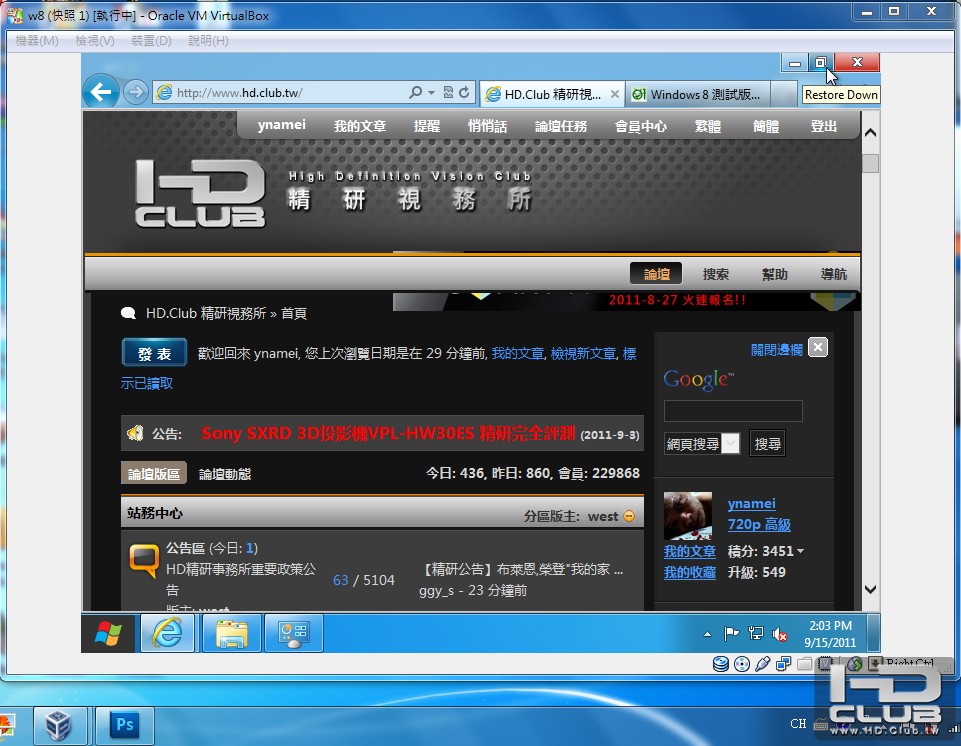The image size is (961, 746).
Task: Open Photoshop from host taskbar
Action: click(124, 726)
